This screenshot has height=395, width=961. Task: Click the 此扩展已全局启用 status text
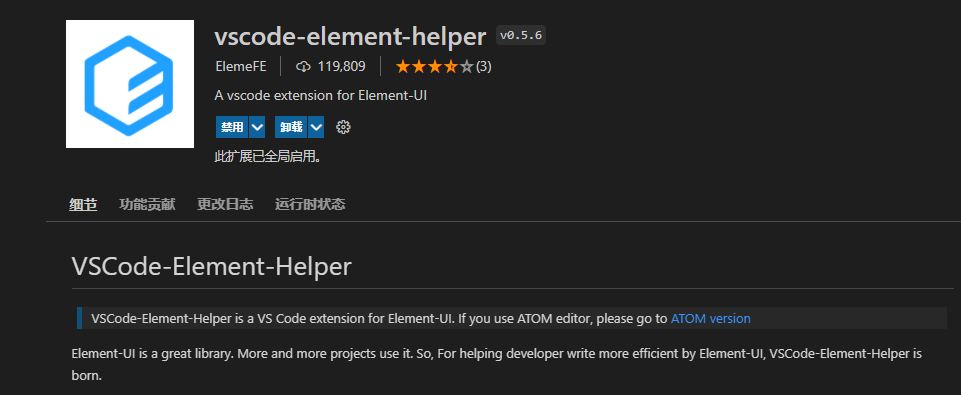[268, 157]
